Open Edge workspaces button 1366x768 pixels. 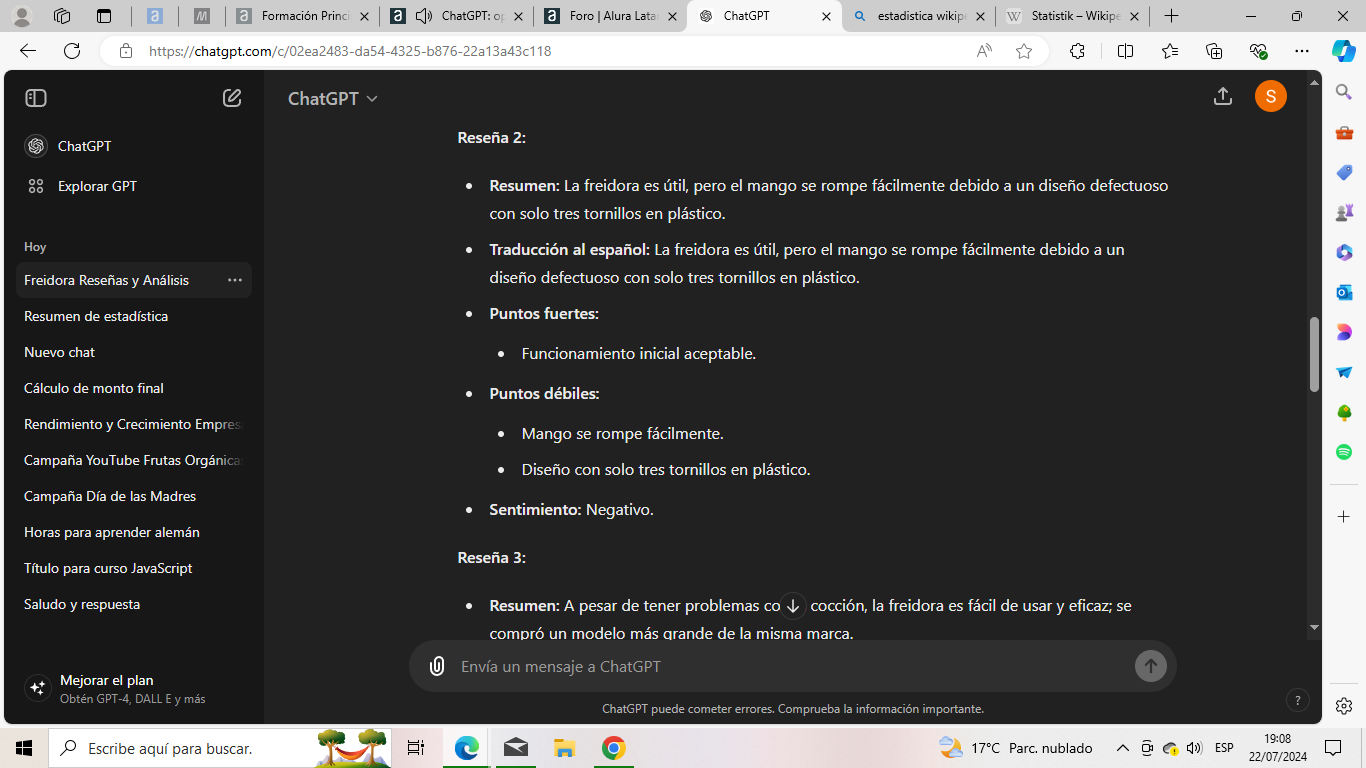(x=62, y=16)
